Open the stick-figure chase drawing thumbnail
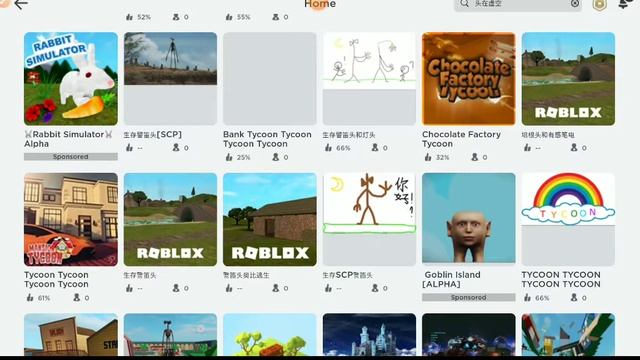Image resolution: width=640 pixels, height=360 pixels. click(x=369, y=79)
